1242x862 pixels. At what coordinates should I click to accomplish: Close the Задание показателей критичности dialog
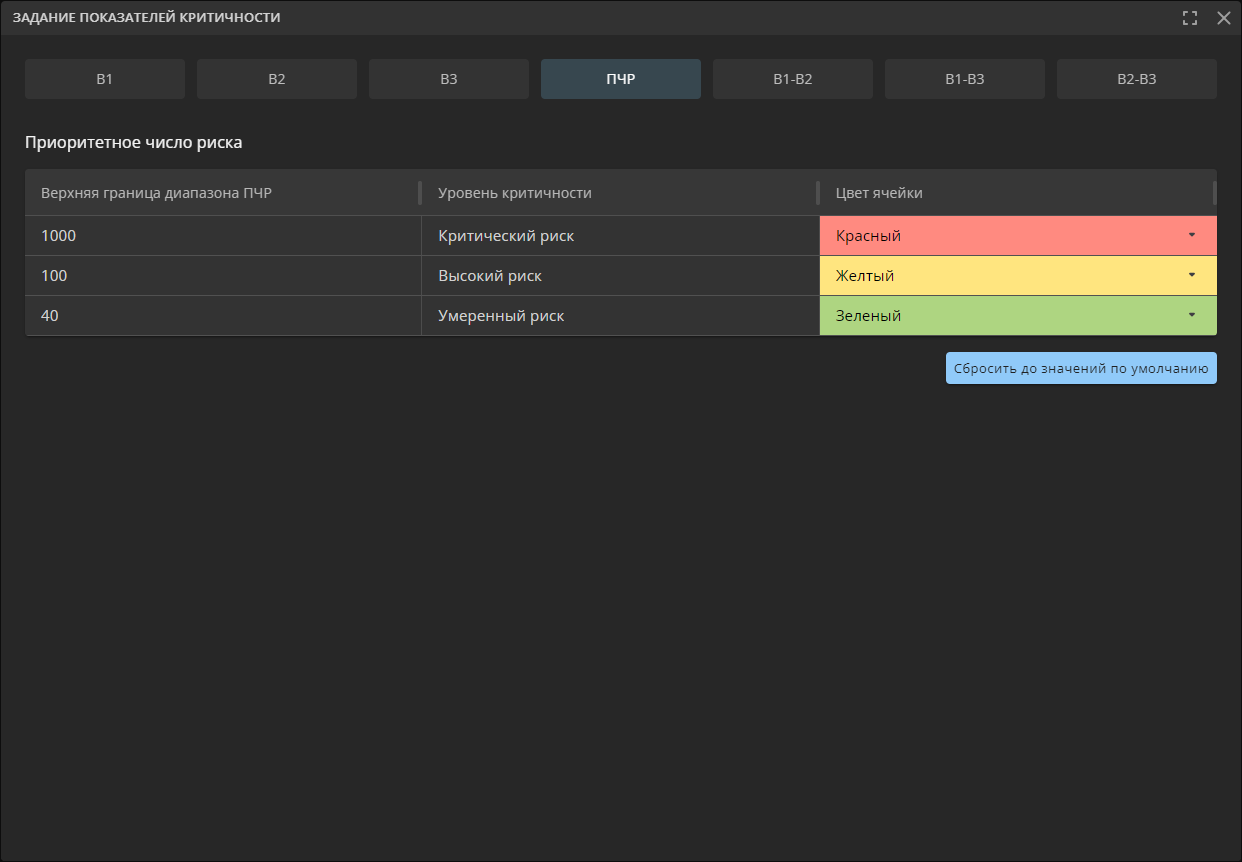click(x=1223, y=18)
